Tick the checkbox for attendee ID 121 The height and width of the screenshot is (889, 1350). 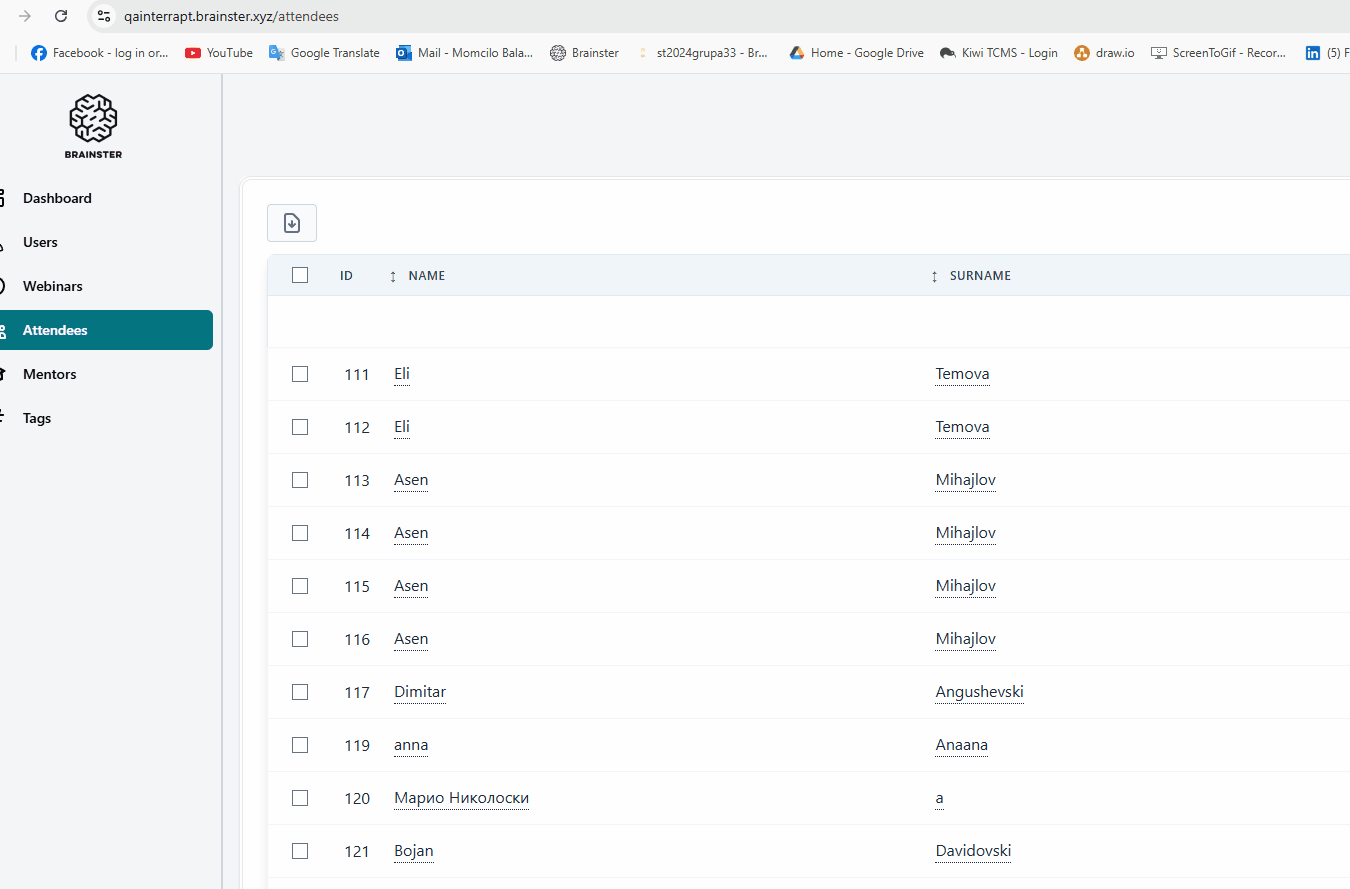300,851
